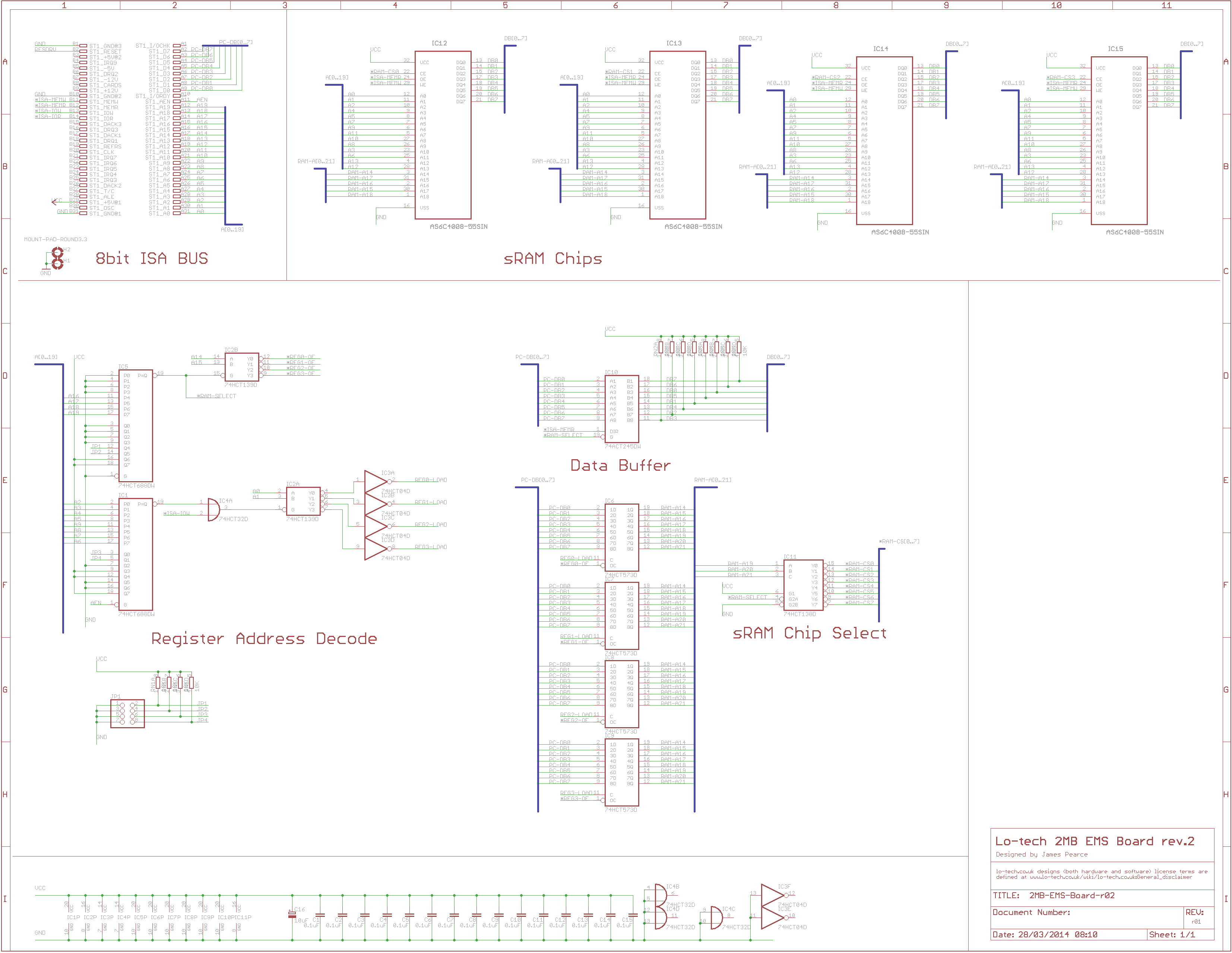Click the license disclaimer text in title block
The image size is (1232, 953).
coord(1101,875)
